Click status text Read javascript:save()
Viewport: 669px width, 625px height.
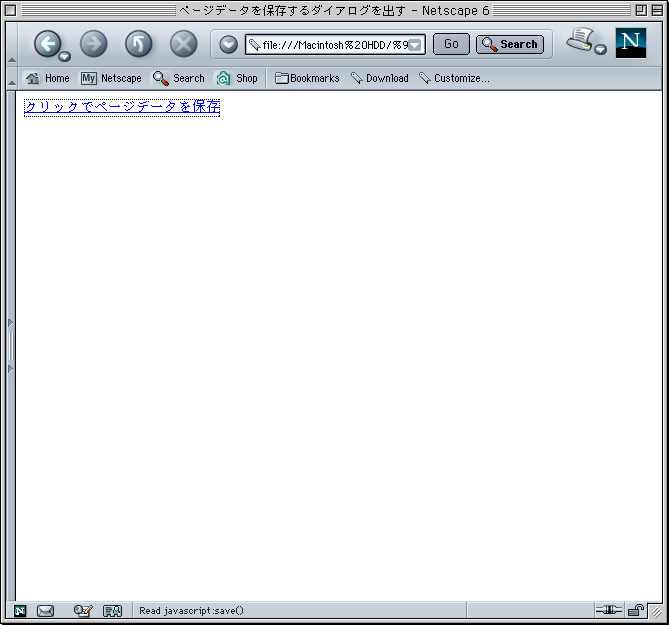(x=191, y=611)
